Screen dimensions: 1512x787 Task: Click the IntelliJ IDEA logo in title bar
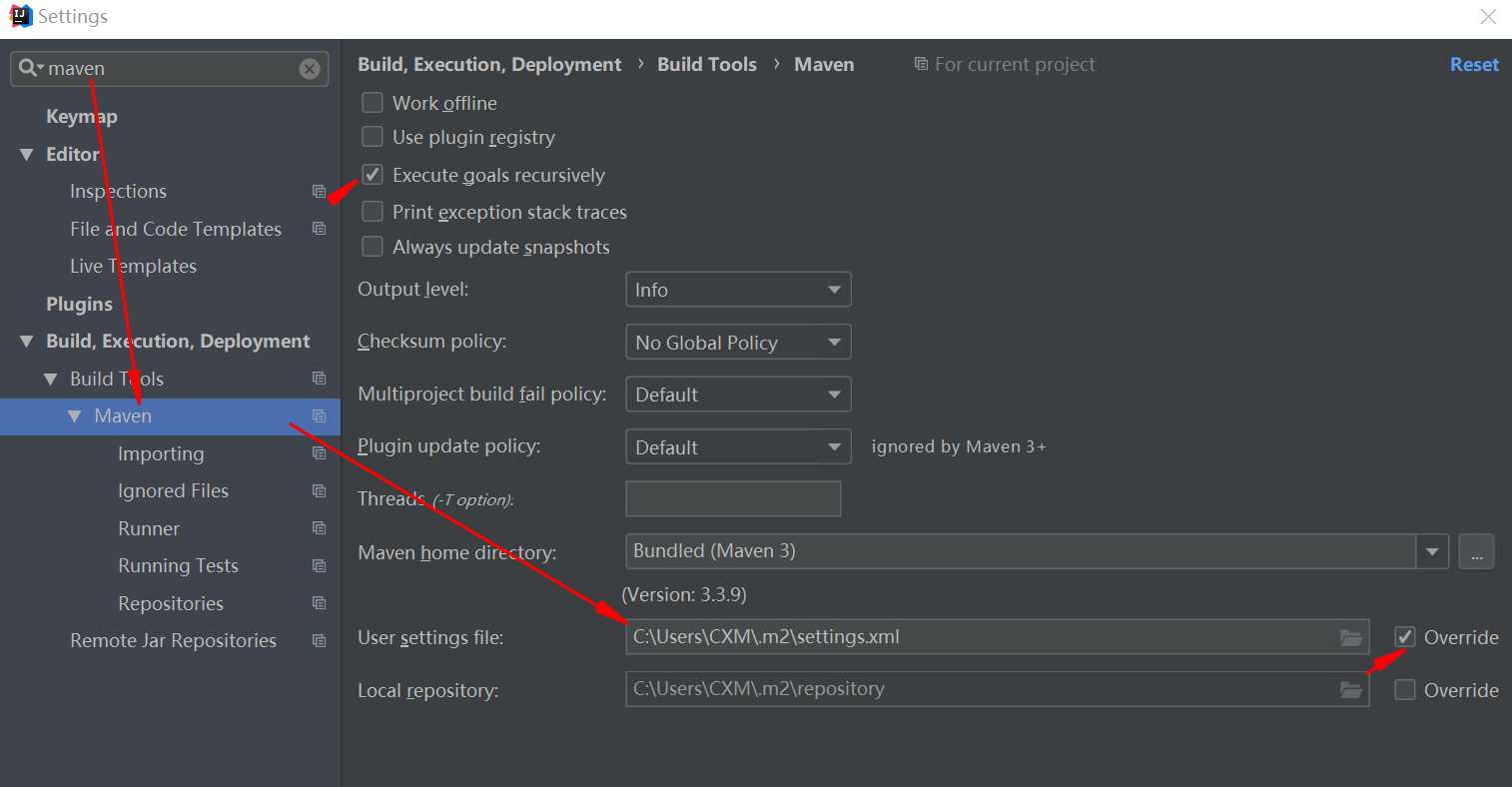point(20,16)
